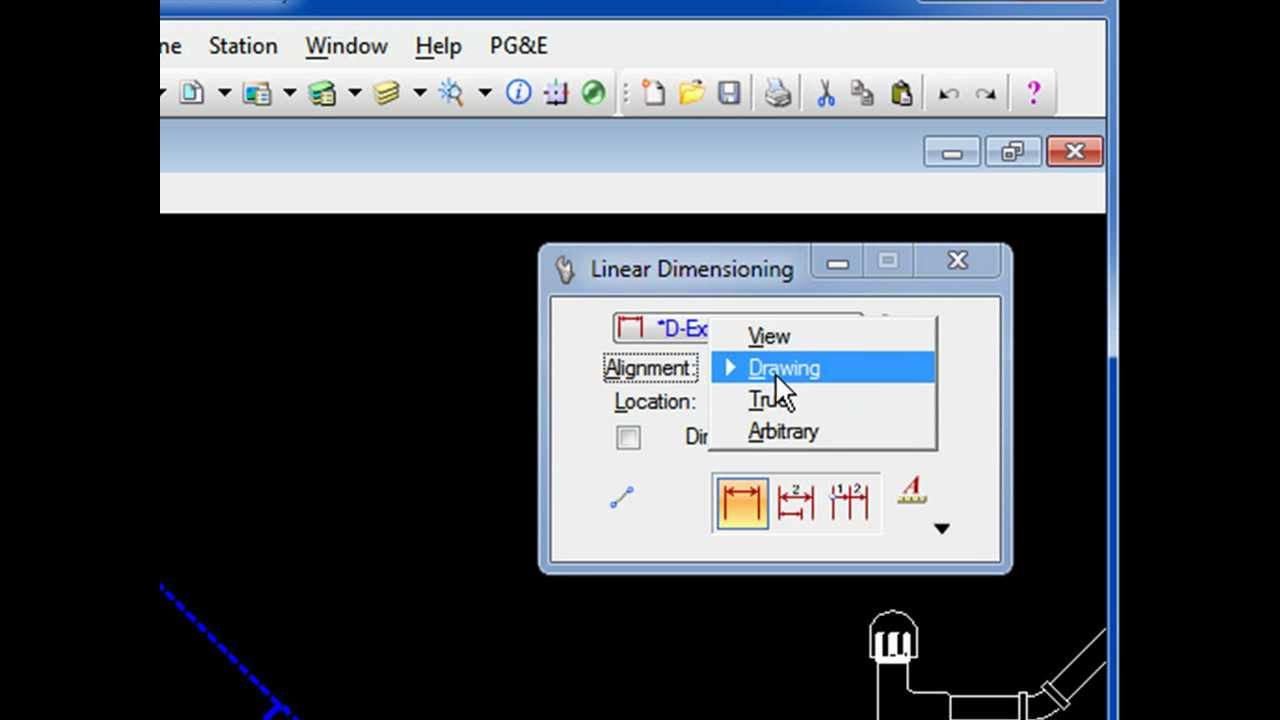The image size is (1280, 720).
Task: Open the Help menu
Action: tap(438, 46)
